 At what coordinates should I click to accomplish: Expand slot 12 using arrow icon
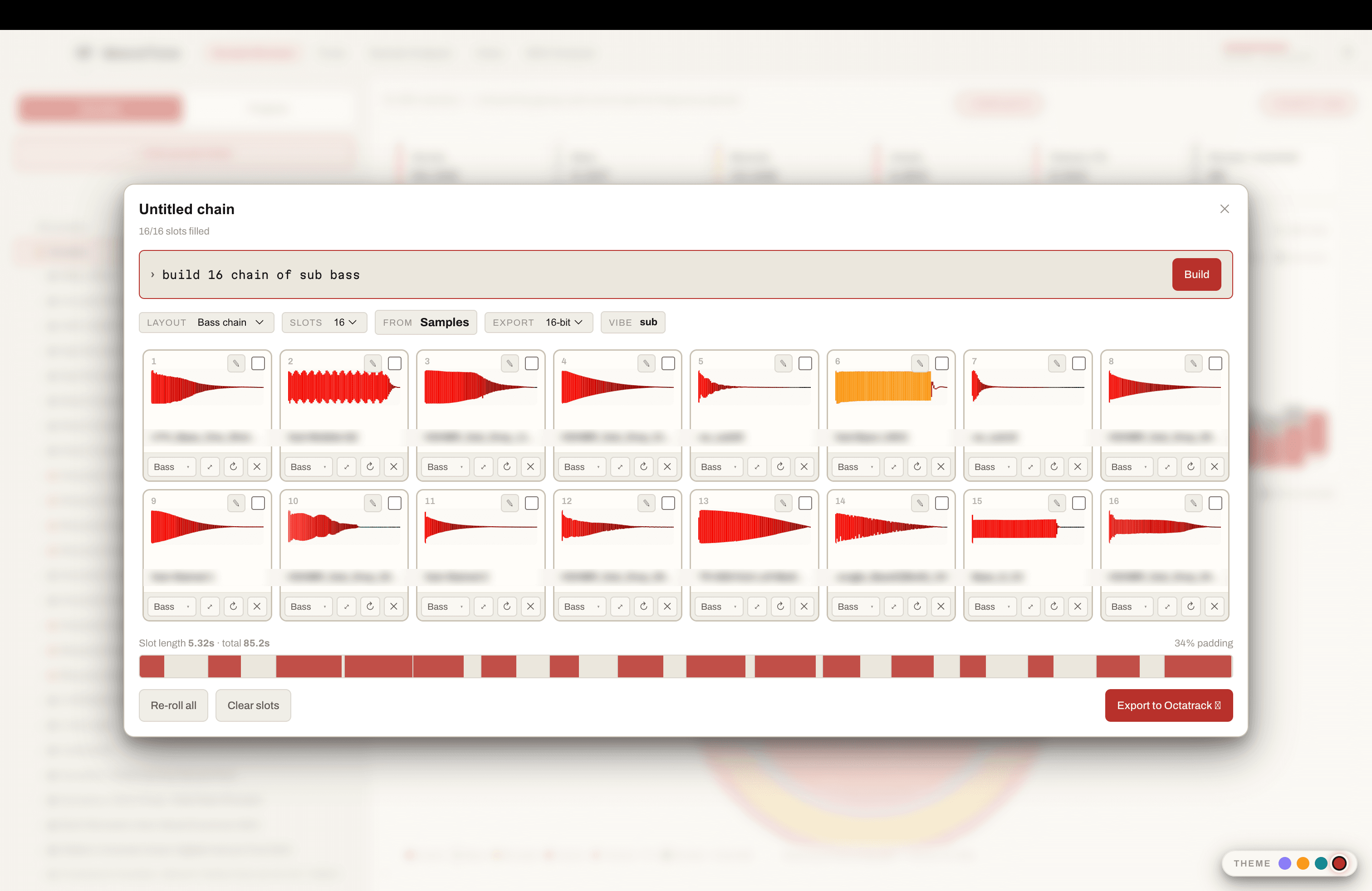(620, 606)
